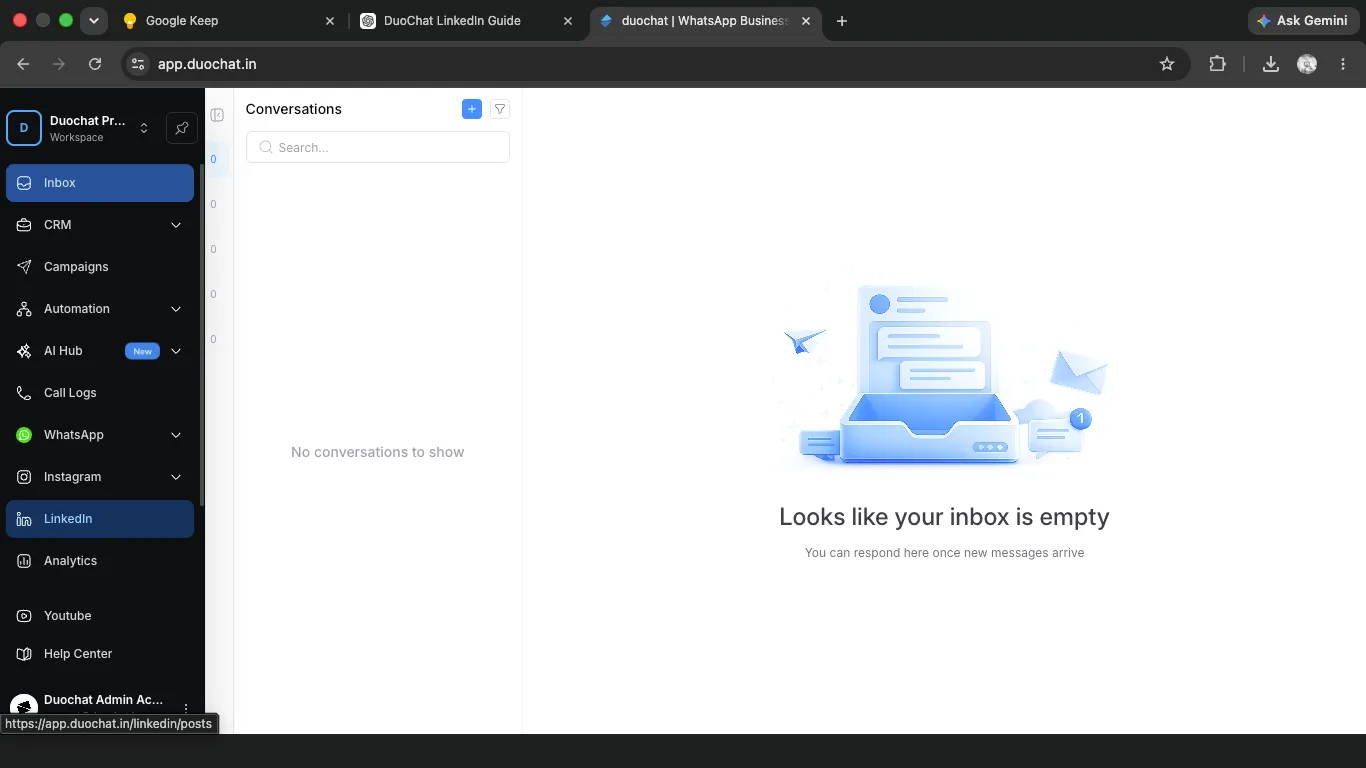Switch to DuoChat LinkedIn Guide tab
Screen dimensions: 1366x768
(466, 21)
